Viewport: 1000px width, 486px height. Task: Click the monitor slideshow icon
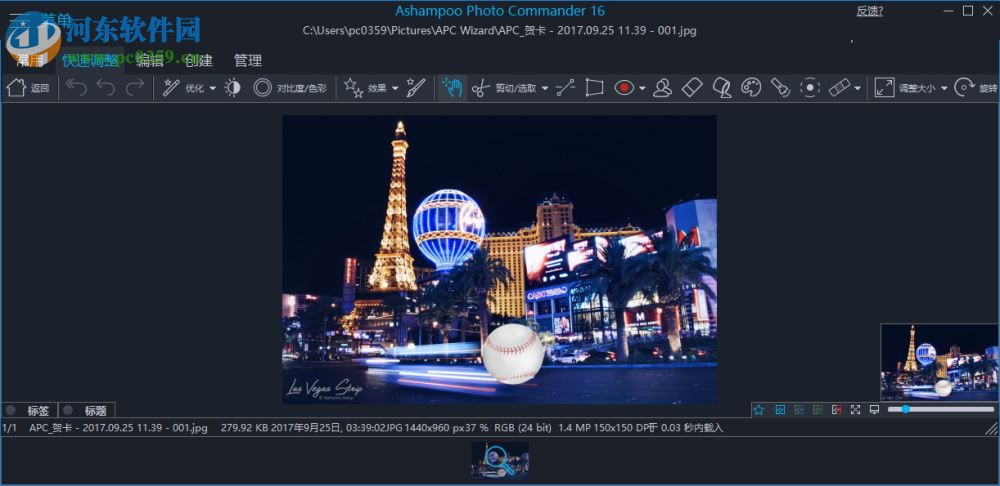pos(874,409)
